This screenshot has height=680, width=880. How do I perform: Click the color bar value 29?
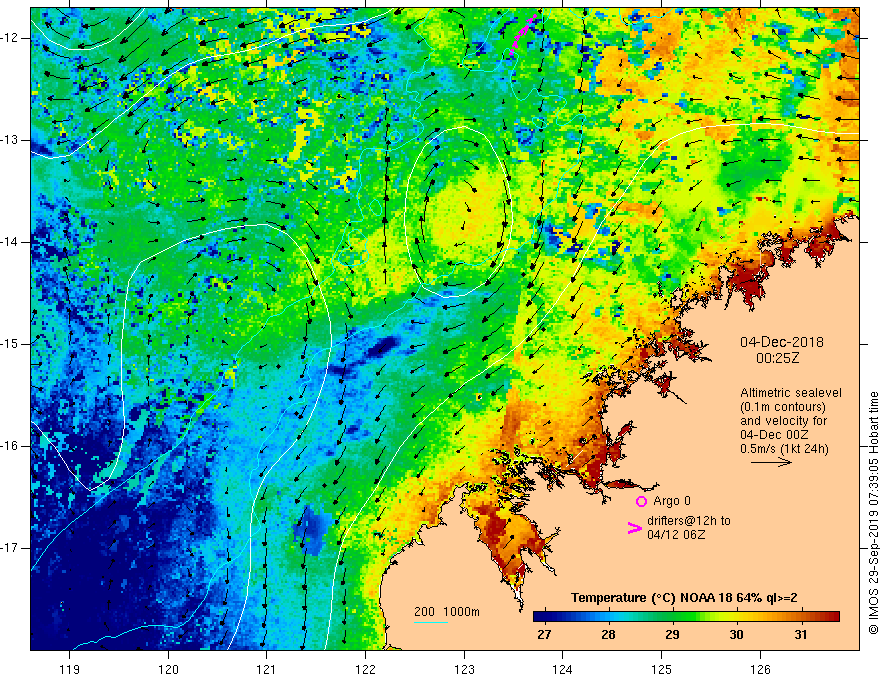click(x=672, y=635)
